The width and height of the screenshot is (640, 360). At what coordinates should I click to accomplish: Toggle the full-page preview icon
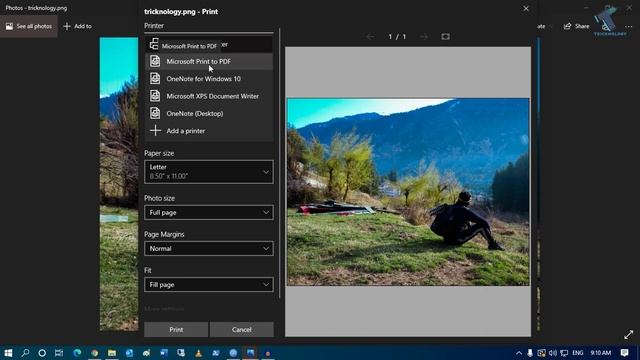tap(445, 37)
